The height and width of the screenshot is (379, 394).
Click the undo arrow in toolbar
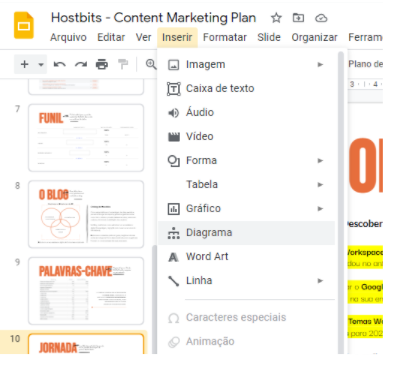[x=60, y=64]
